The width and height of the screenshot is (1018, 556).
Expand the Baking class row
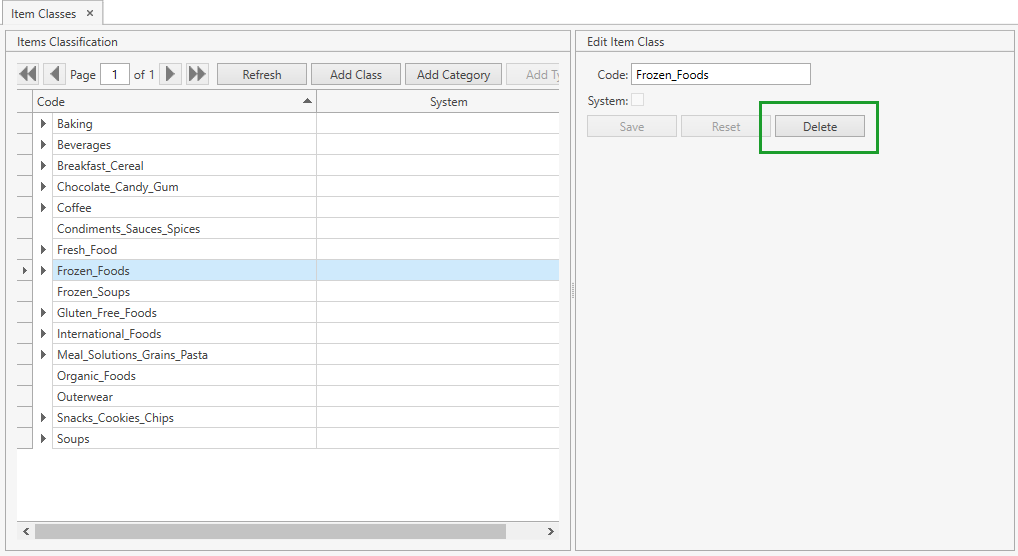[43, 124]
